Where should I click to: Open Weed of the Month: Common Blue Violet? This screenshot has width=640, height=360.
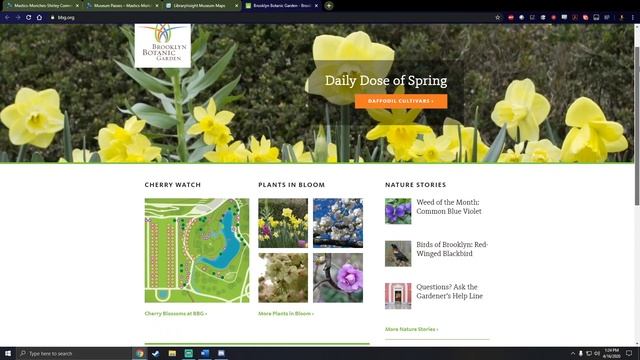click(x=449, y=207)
